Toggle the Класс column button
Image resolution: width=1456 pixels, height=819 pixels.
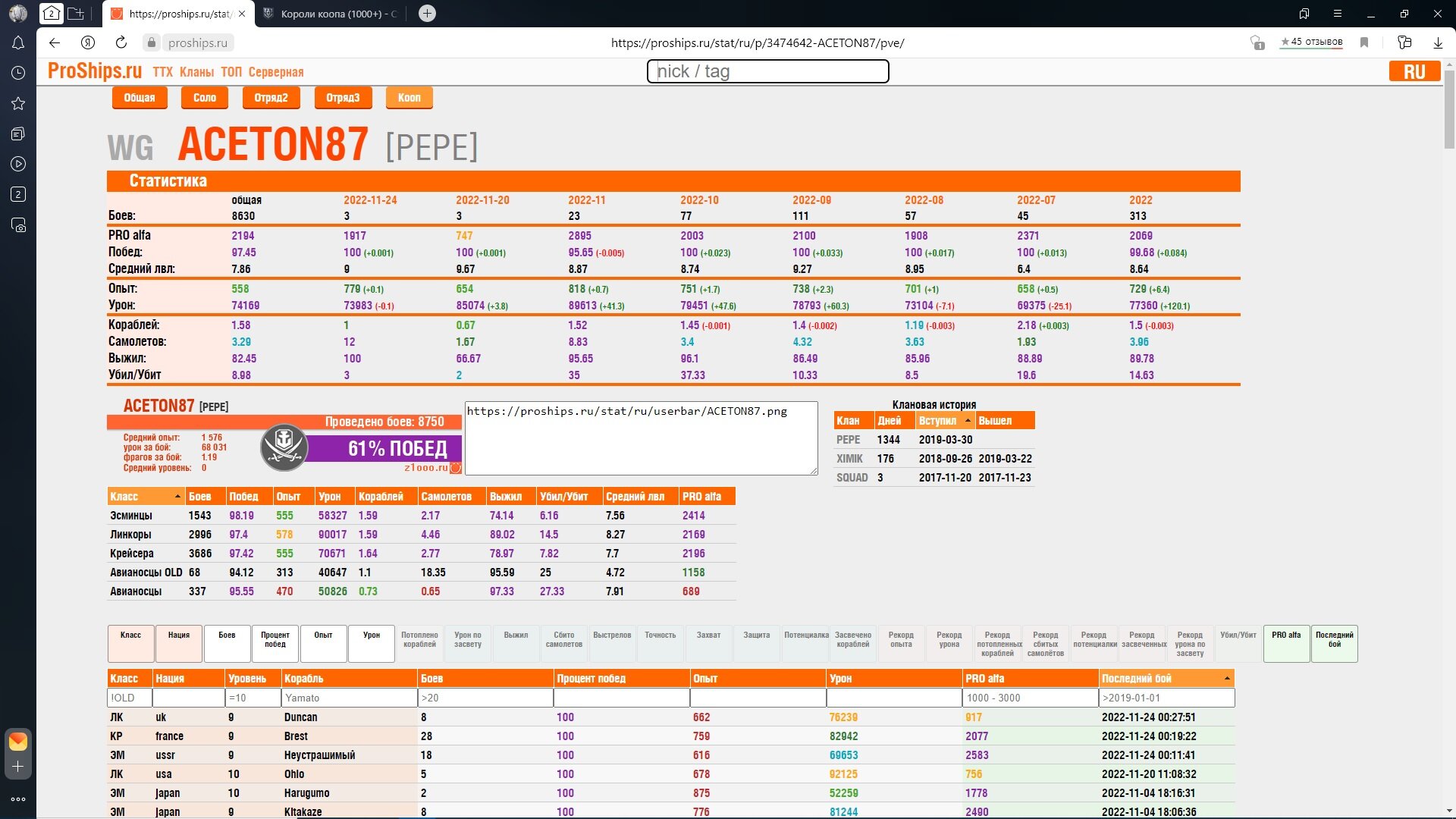pyautogui.click(x=131, y=644)
